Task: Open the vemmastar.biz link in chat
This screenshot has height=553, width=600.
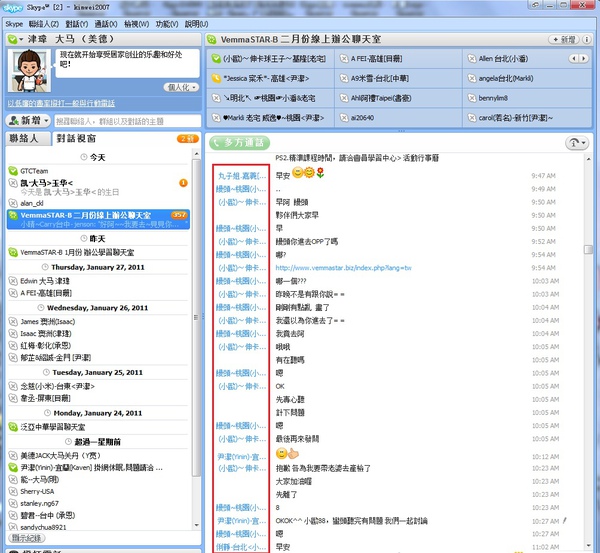Action: pos(343,268)
